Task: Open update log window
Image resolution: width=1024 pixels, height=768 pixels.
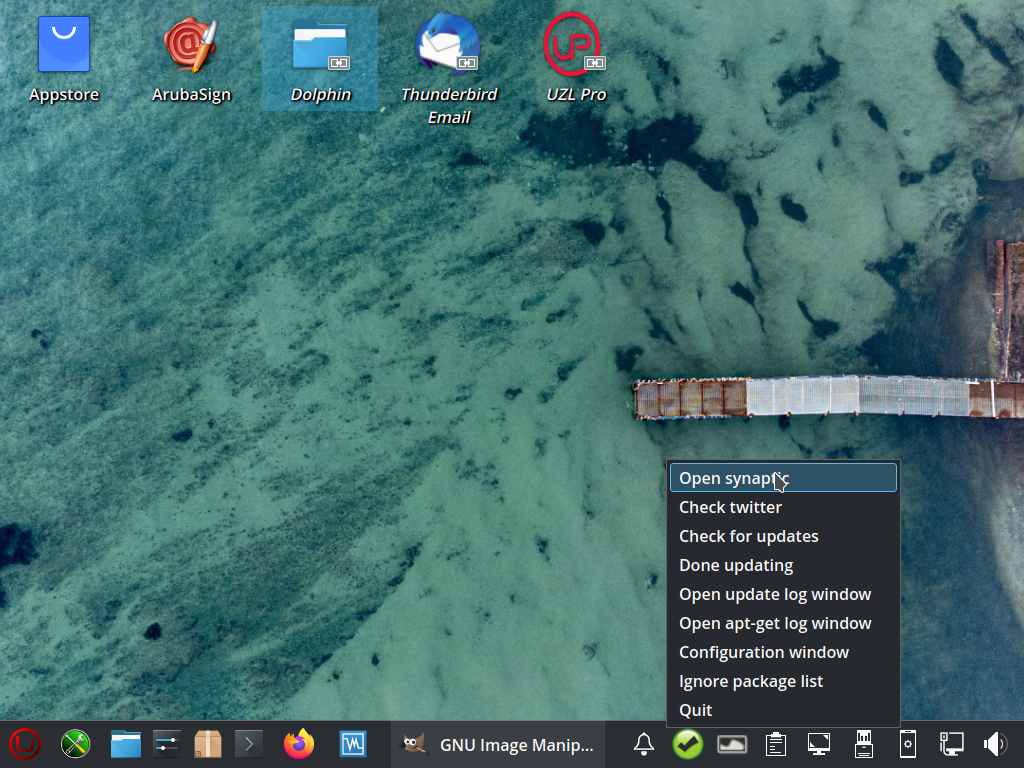Action: (775, 594)
